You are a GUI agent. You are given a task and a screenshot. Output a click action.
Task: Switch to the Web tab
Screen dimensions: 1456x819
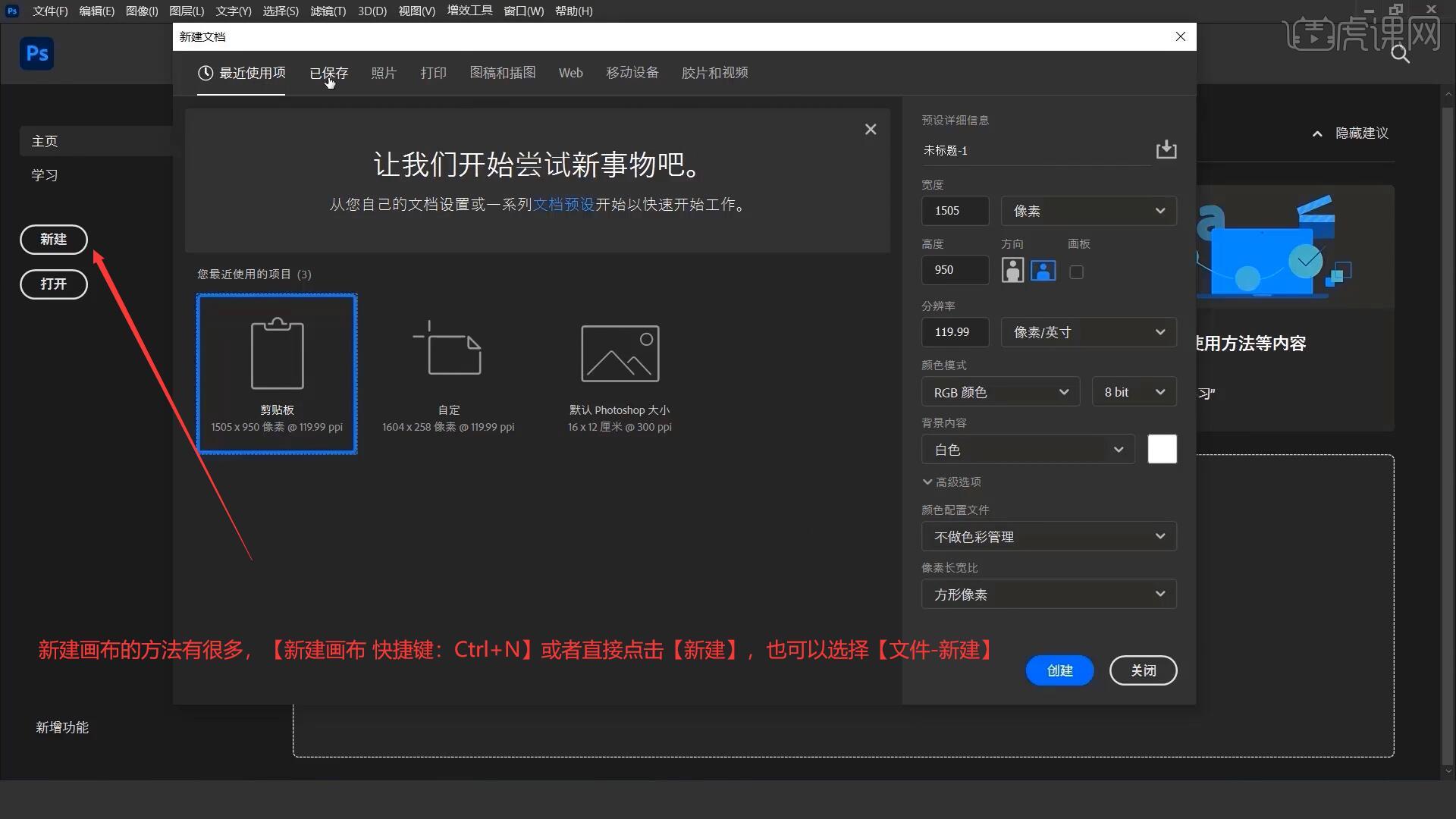(x=570, y=73)
